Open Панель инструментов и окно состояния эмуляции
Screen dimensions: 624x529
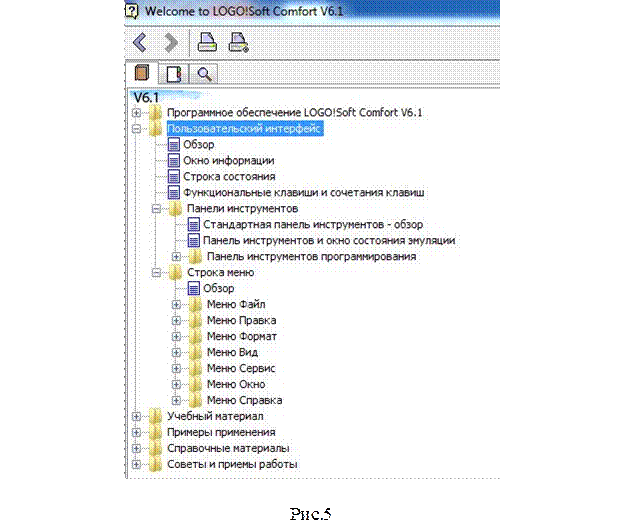[x=329, y=240]
